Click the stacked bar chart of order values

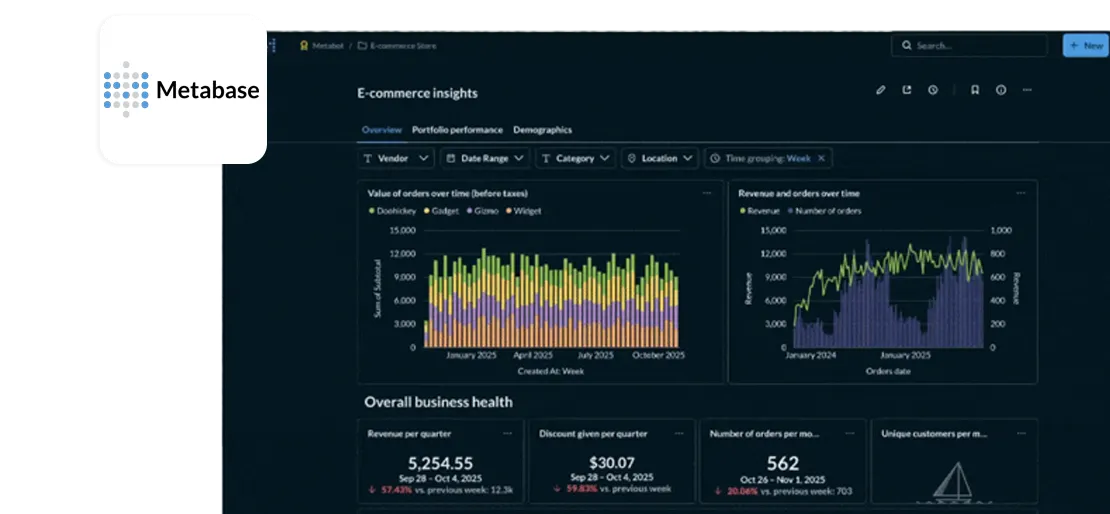(x=552, y=299)
